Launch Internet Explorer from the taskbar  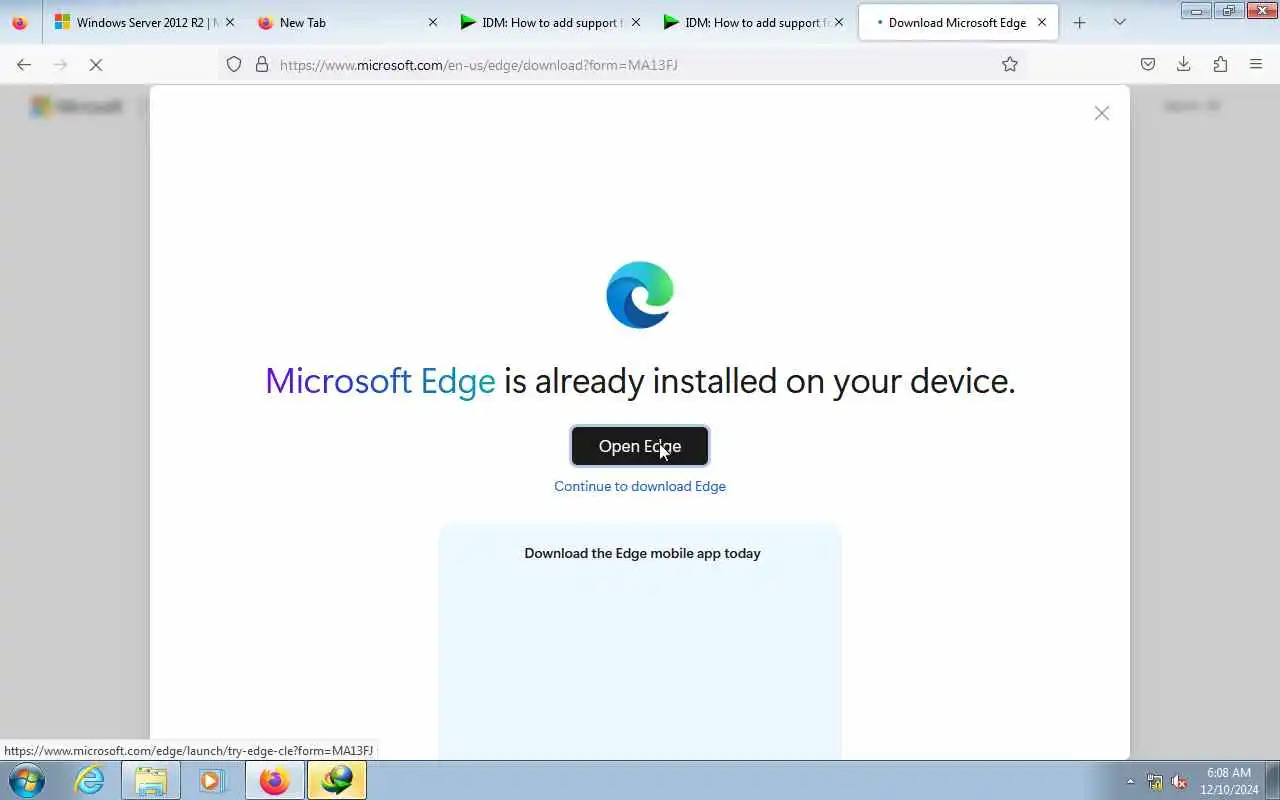(x=90, y=780)
